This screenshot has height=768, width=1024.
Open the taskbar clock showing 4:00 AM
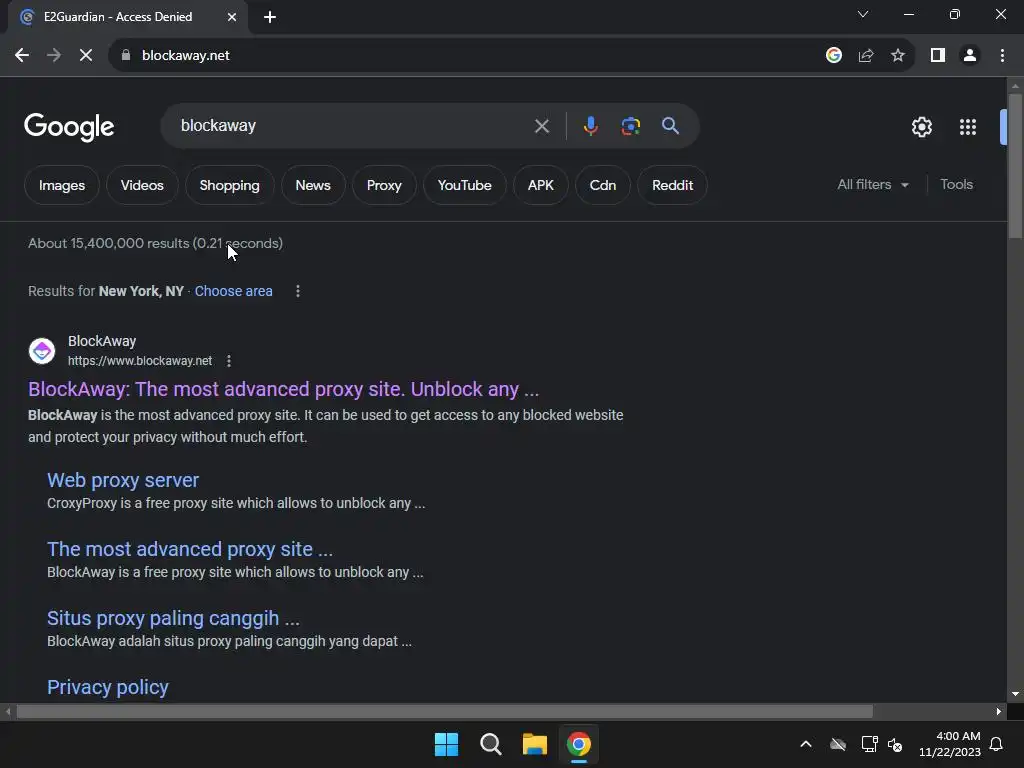950,744
